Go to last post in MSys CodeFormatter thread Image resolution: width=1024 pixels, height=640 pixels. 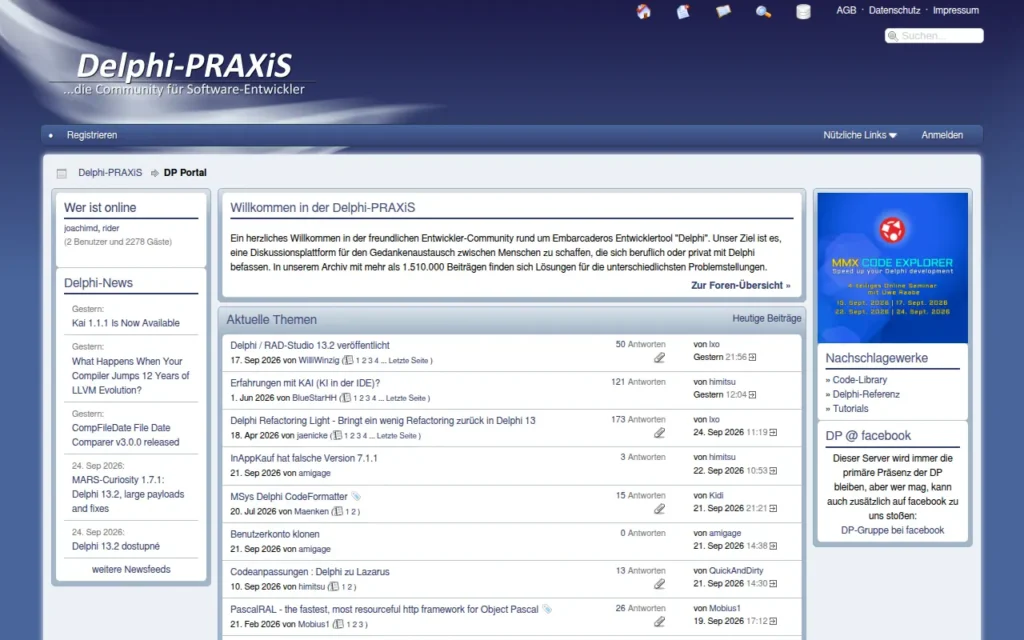pyautogui.click(x=773, y=508)
